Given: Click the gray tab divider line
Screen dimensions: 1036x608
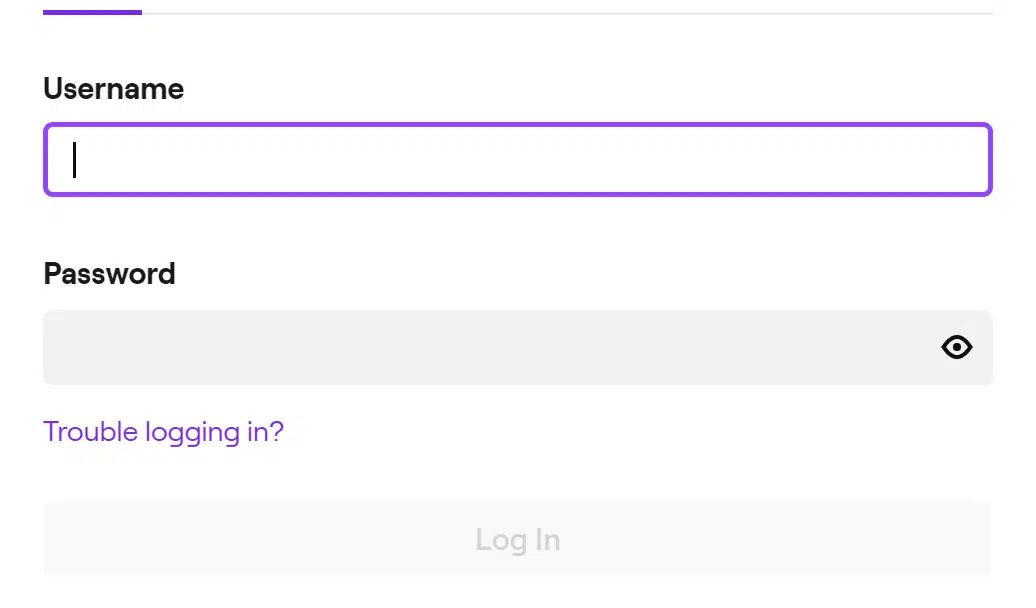Looking at the screenshot, I should coord(567,13).
